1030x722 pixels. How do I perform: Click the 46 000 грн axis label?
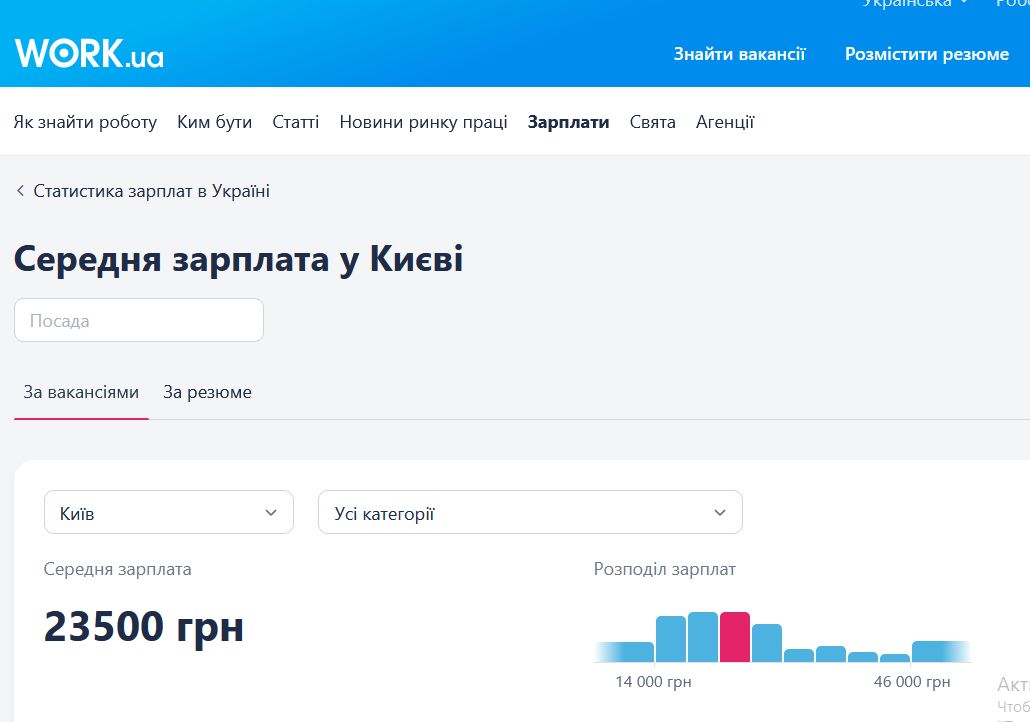(x=912, y=682)
